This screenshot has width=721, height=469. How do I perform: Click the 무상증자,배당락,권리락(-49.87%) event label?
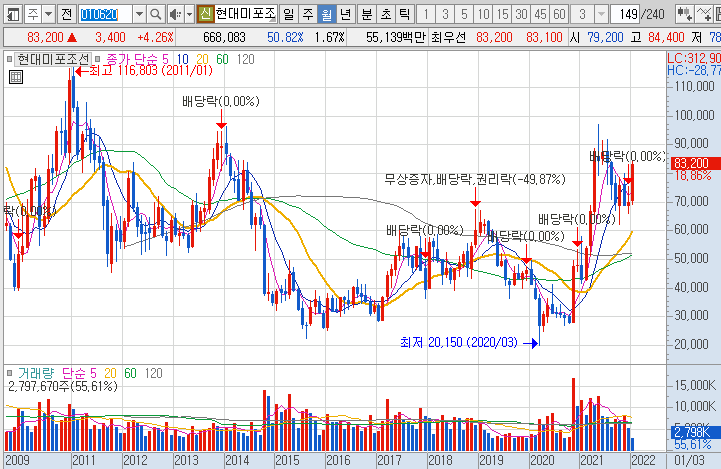click(475, 179)
